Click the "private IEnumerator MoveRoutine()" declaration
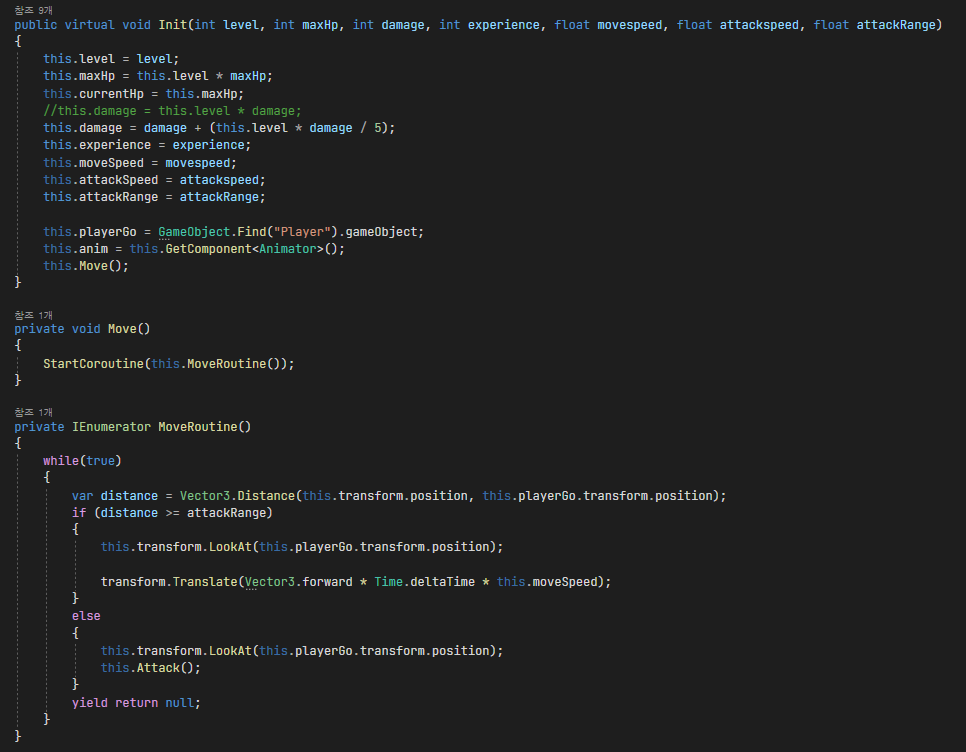This screenshot has width=966, height=752. (132, 427)
